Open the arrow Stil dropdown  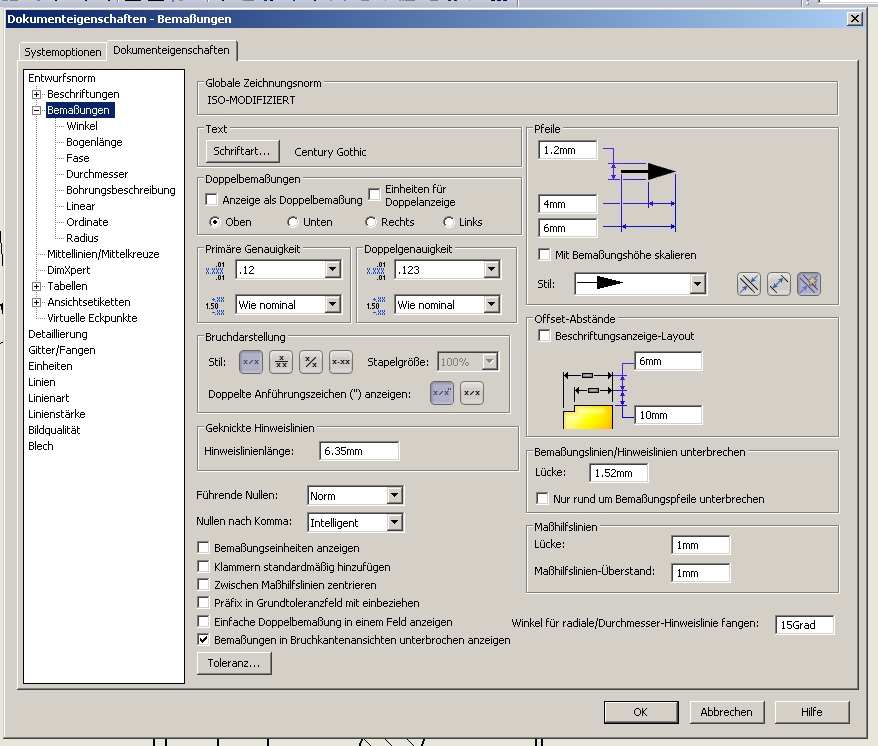point(697,284)
